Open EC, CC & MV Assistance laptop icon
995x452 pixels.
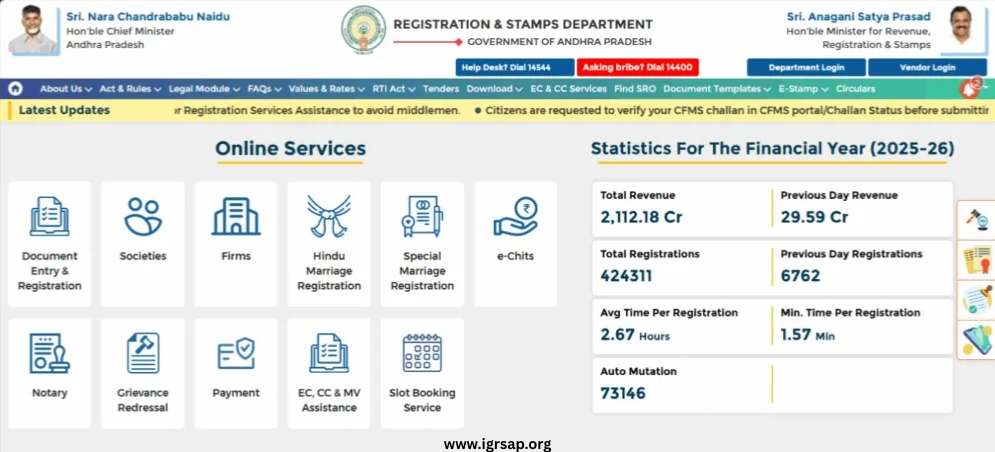click(x=329, y=353)
